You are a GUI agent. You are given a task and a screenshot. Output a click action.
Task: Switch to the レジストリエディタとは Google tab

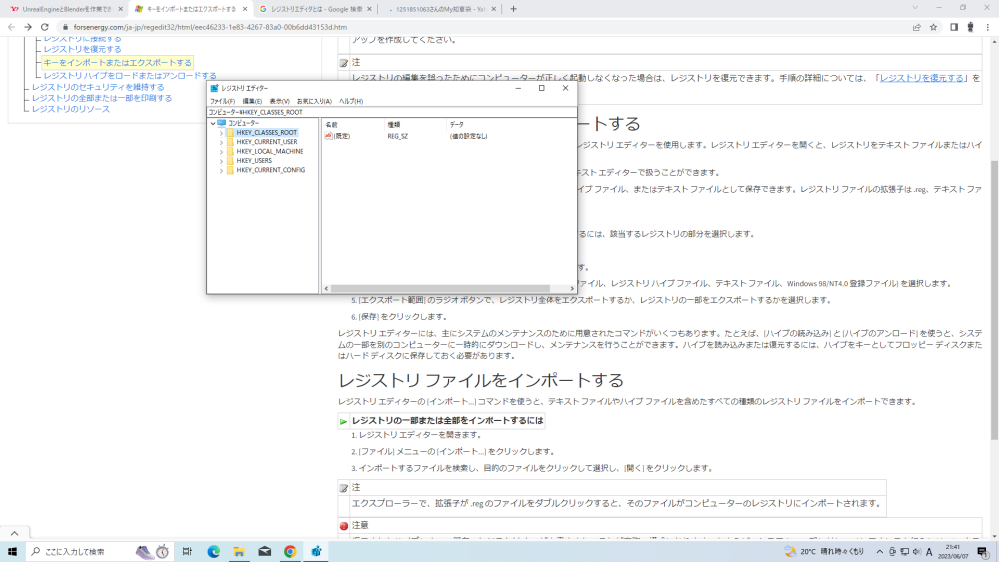point(316,9)
